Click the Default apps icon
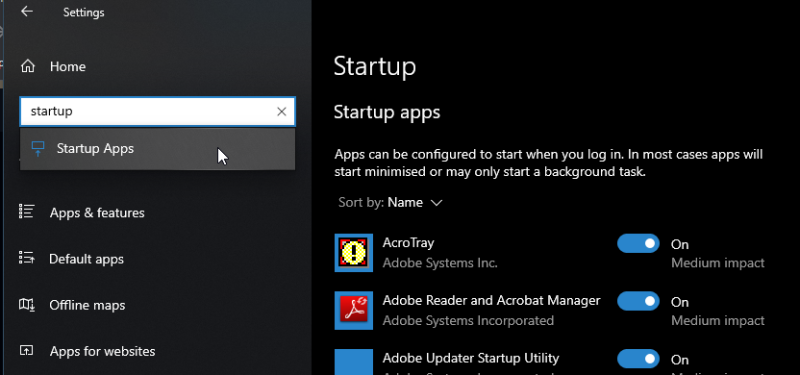Screen dimensions: 800x375 [x=27, y=258]
